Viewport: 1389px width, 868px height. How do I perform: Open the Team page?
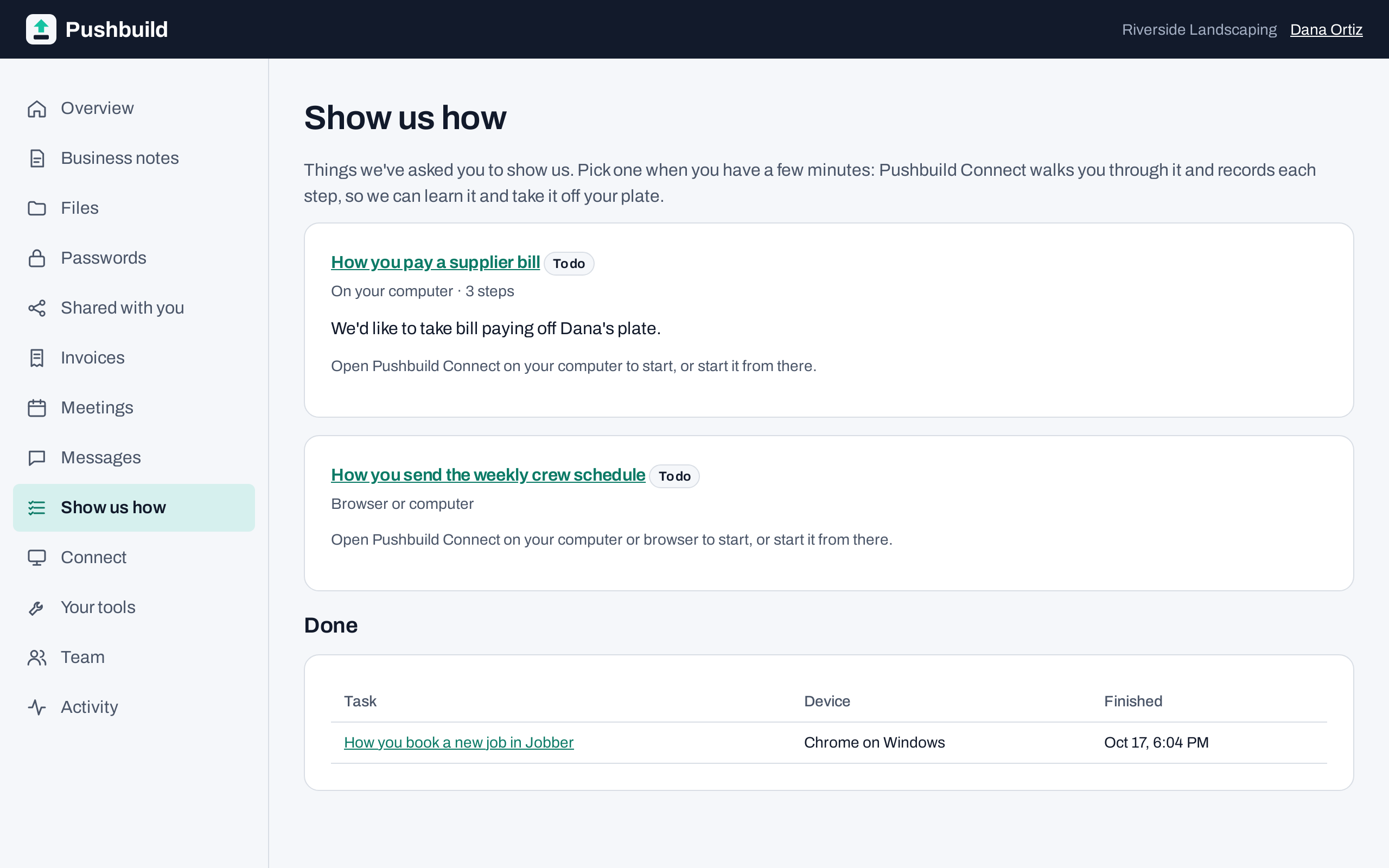pyautogui.click(x=133, y=658)
